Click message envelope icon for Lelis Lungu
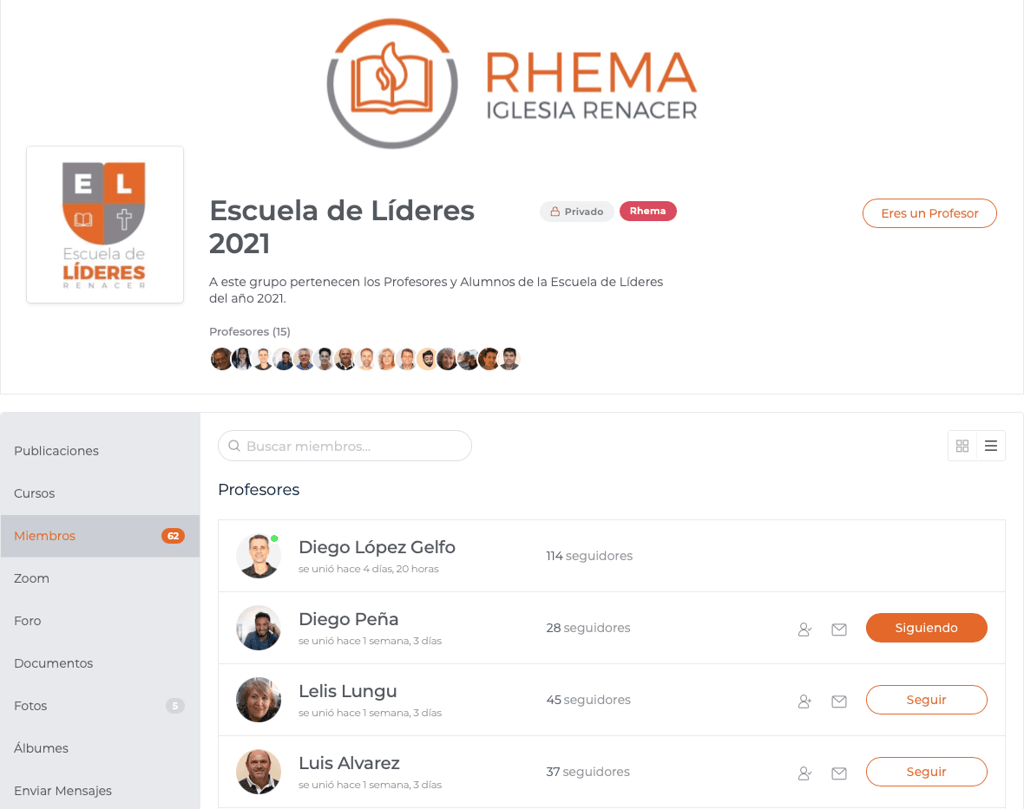Screen dimensions: 1024x809 [839, 701]
